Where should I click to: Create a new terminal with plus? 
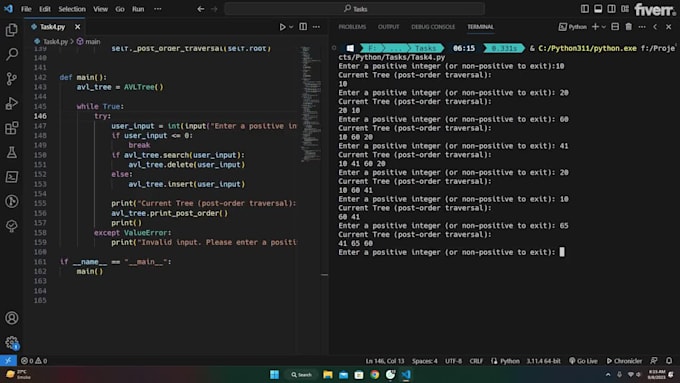pos(595,27)
